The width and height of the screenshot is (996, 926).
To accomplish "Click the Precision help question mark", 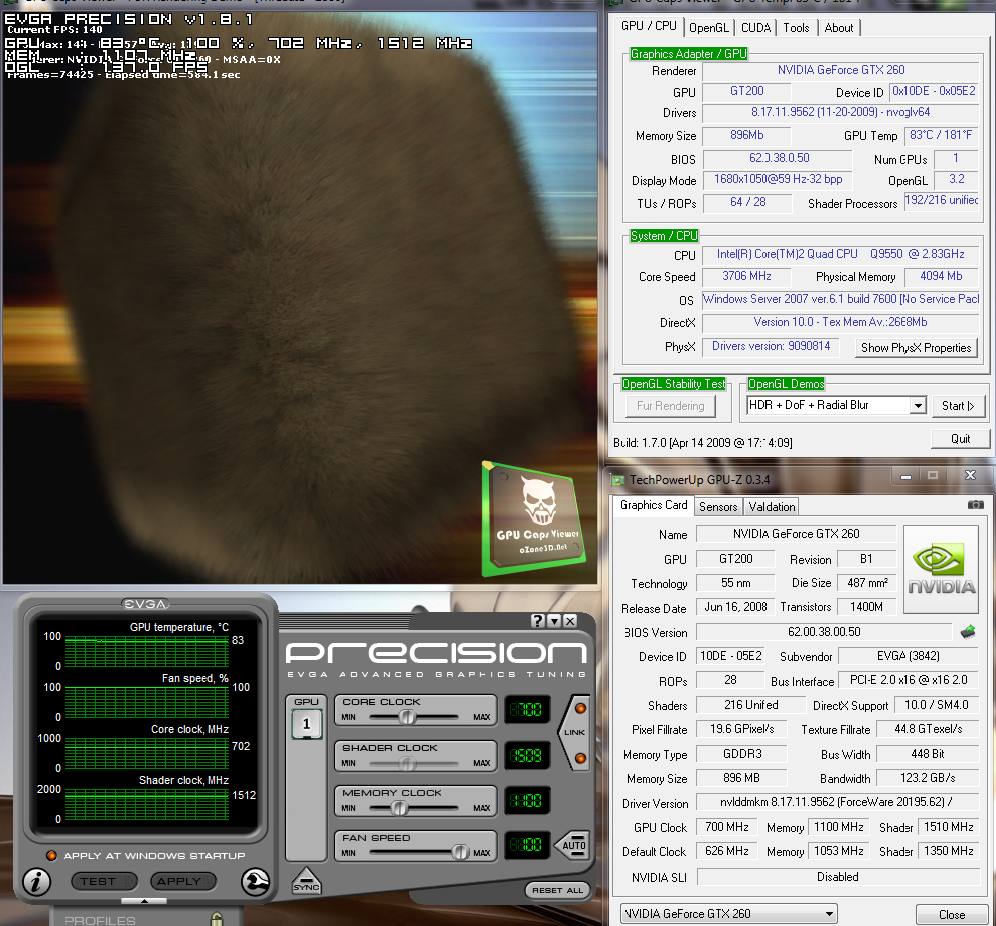I will click(x=537, y=621).
